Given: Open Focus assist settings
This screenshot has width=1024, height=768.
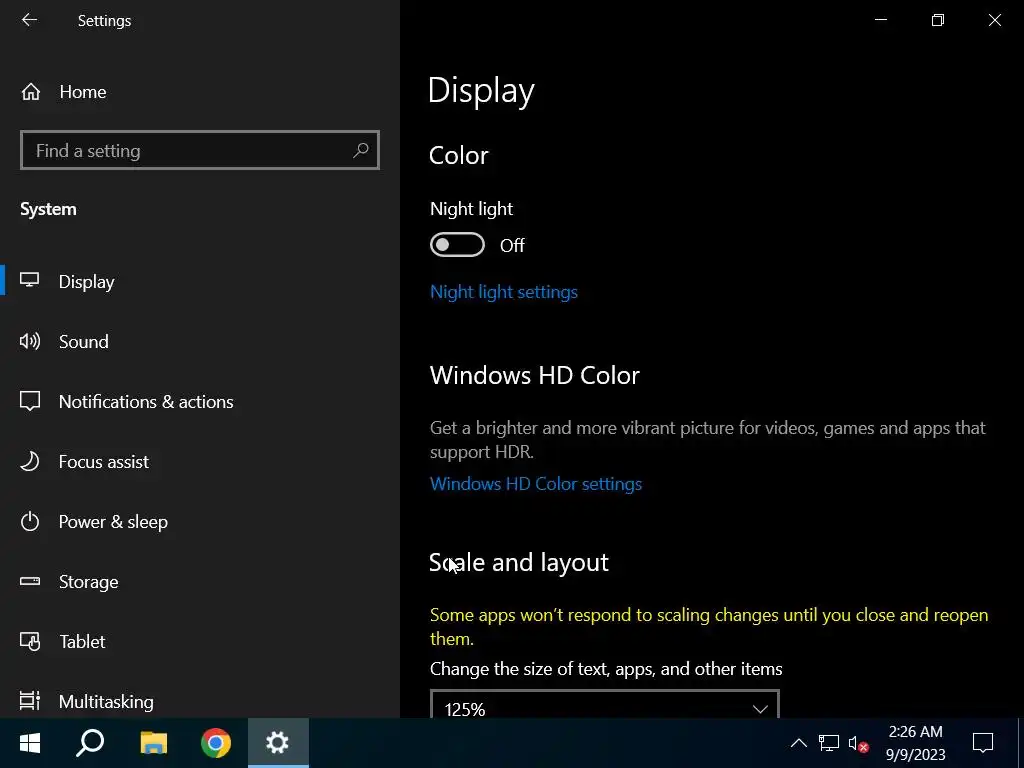Looking at the screenshot, I should pos(104,462).
